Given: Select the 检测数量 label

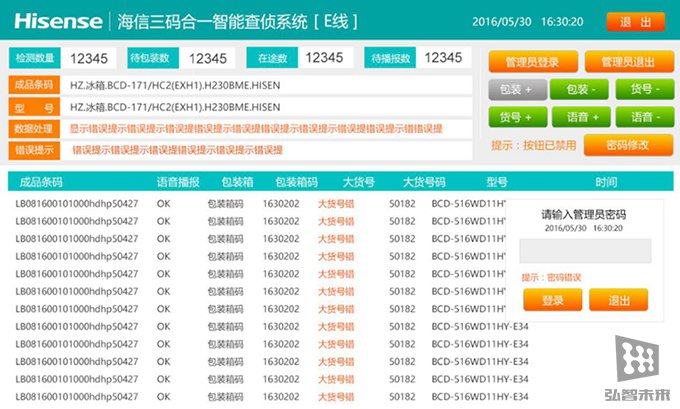Looking at the screenshot, I should pyautogui.click(x=35, y=58).
